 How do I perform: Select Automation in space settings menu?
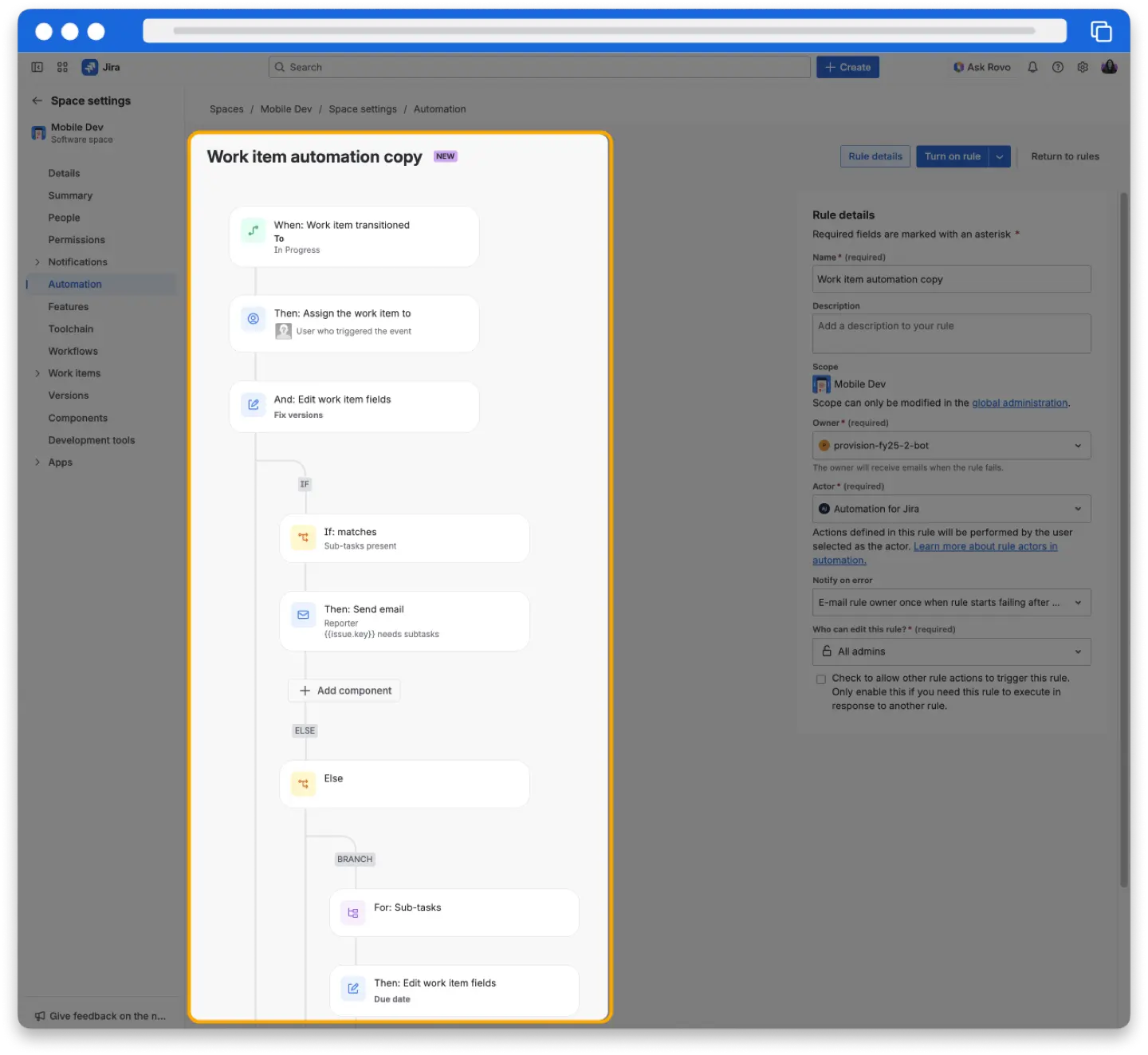[75, 285]
